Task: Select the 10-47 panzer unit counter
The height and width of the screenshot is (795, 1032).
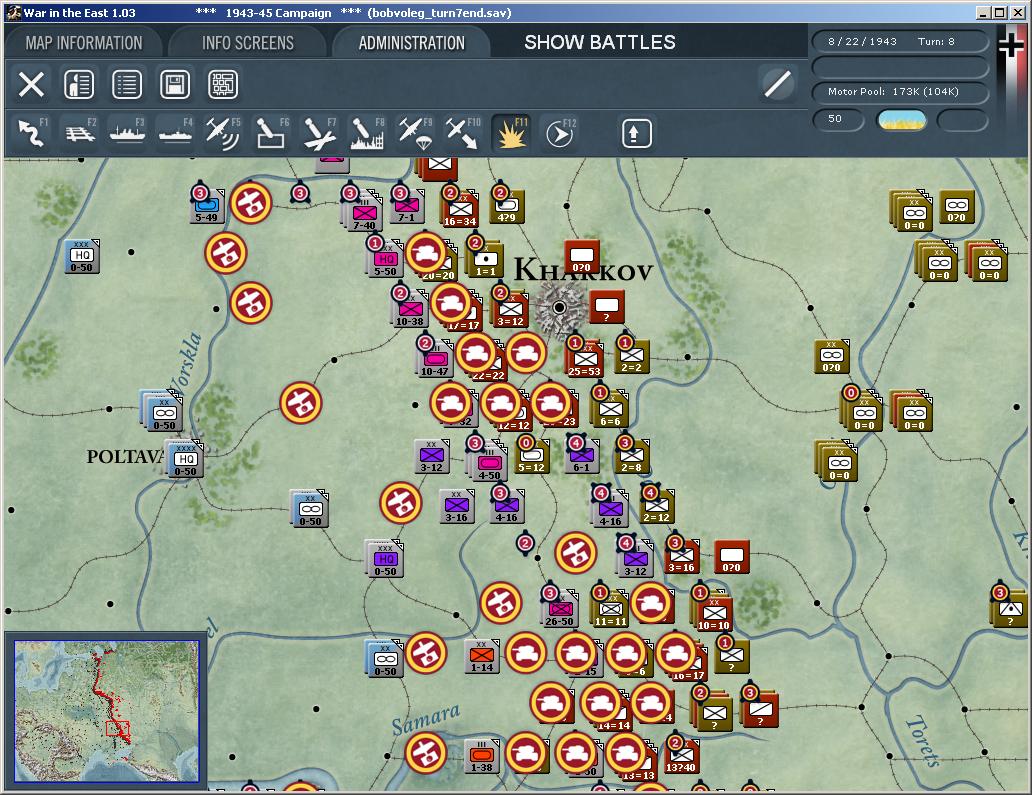Action: [434, 359]
